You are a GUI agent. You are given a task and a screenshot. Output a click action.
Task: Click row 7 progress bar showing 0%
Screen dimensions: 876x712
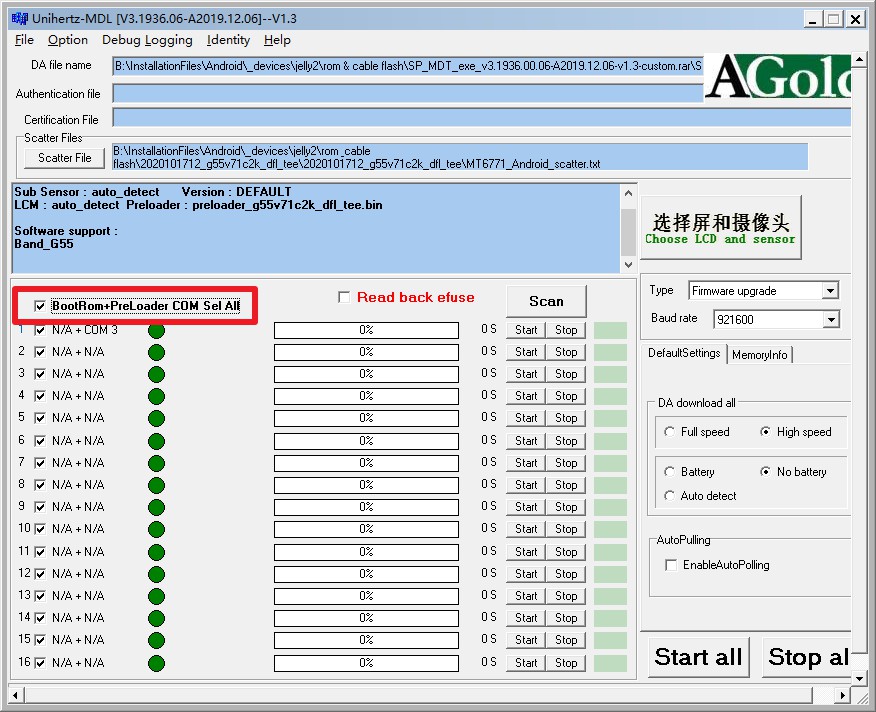[366, 463]
